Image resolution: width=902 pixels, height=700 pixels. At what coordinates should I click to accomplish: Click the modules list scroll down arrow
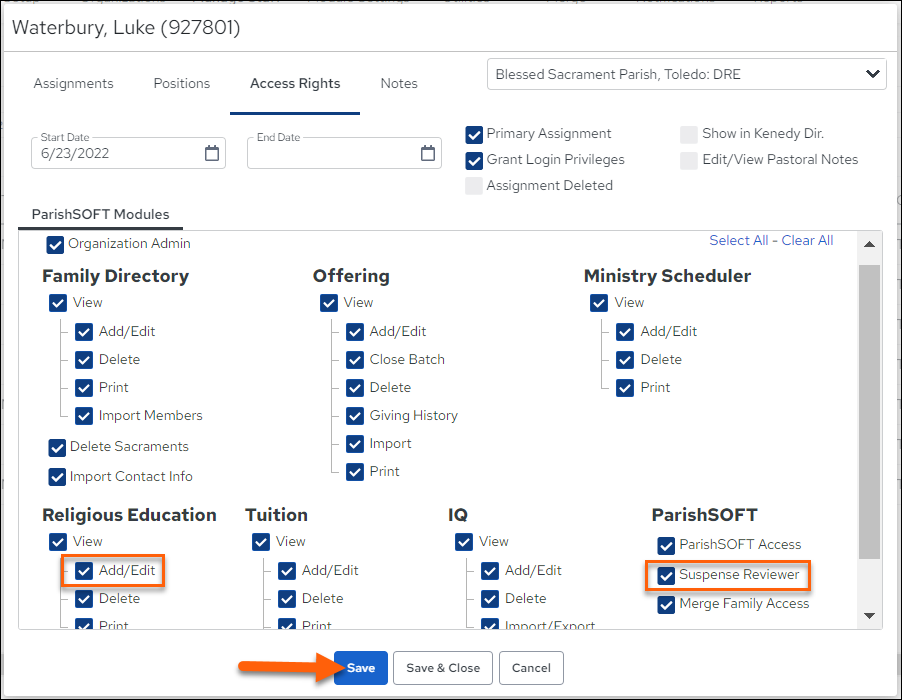pyautogui.click(x=869, y=616)
